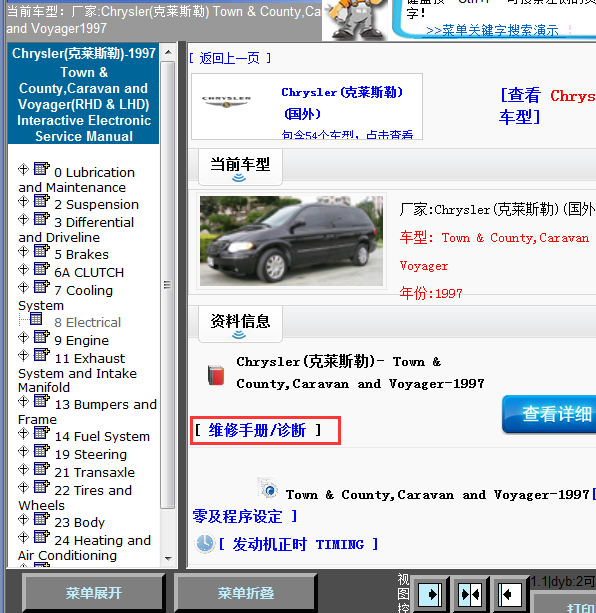Screen dimensions: 596x613
Task: Click the book icon beside 23 Body
Action: [41, 518]
